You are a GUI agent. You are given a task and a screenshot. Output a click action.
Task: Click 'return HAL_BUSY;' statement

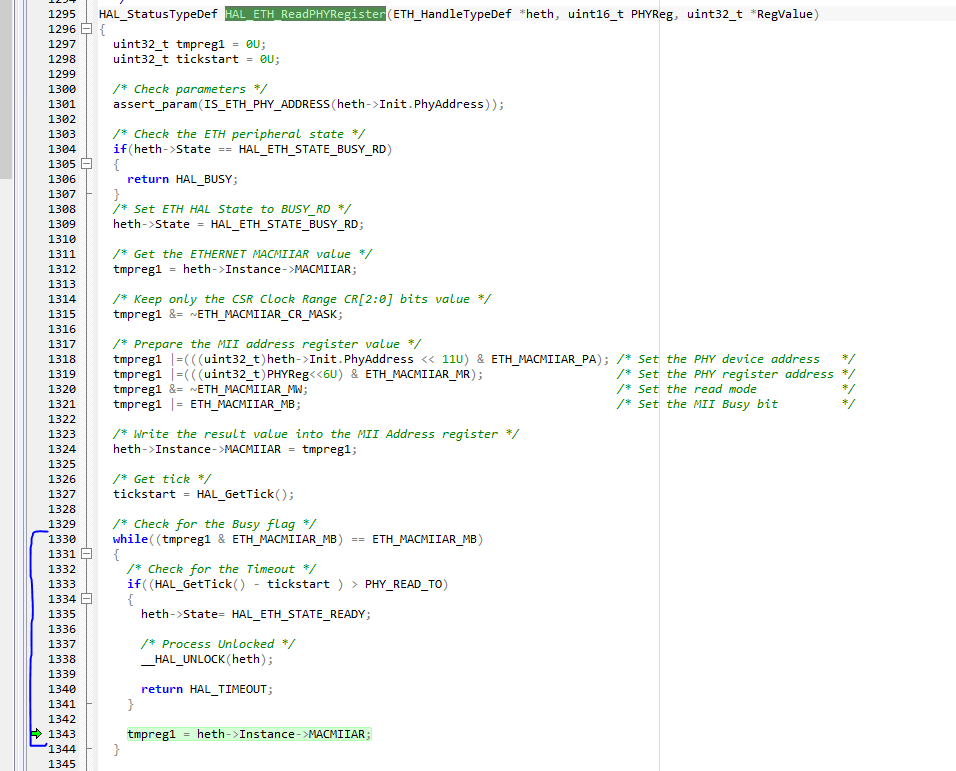pos(182,179)
